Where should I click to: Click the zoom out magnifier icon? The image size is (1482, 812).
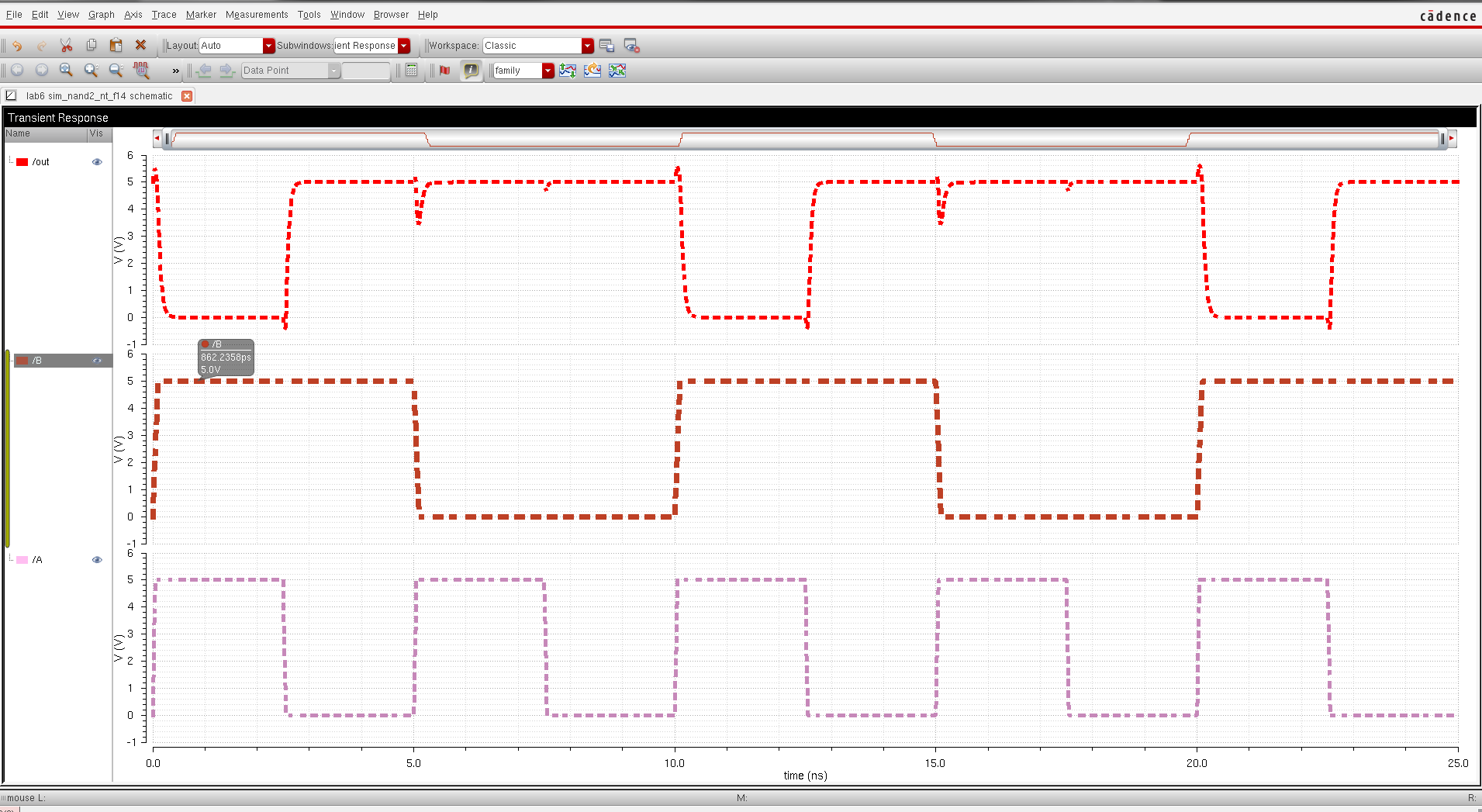[x=116, y=71]
